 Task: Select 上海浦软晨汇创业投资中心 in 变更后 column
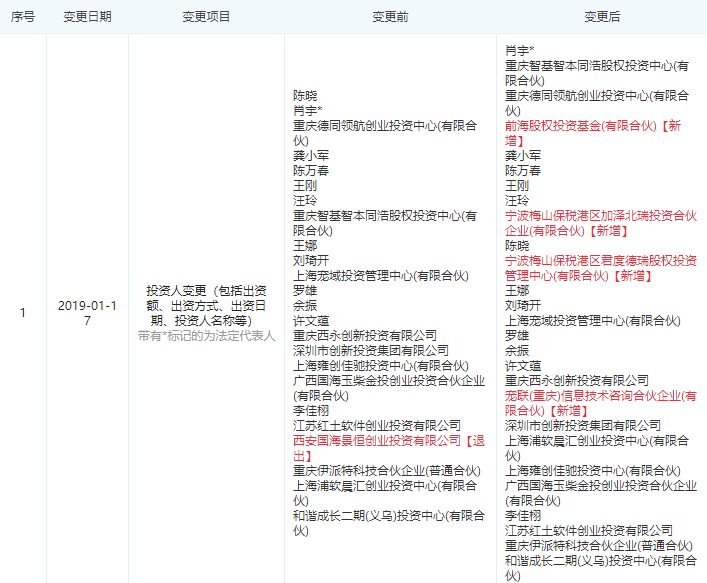597,448
